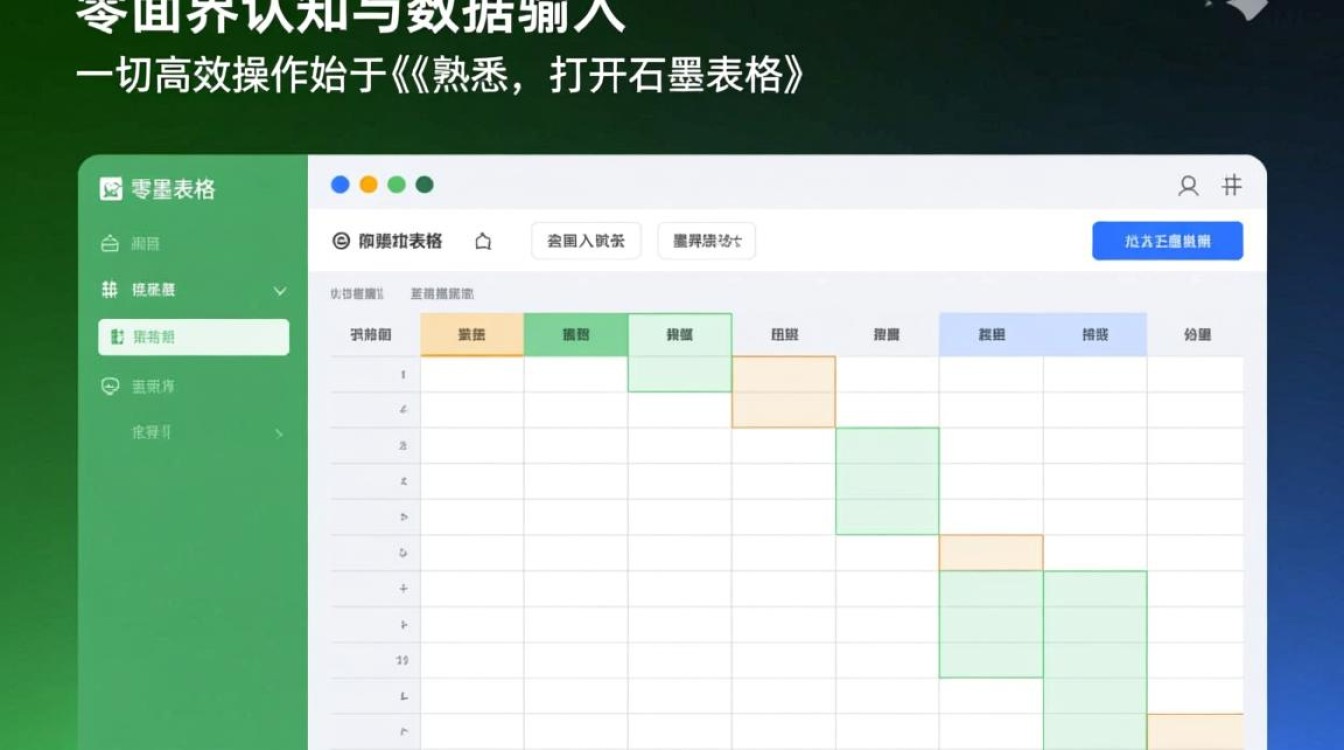1344x750 pixels.
Task: Click the first white toolbar button beside the title
Action: [x=585, y=240]
